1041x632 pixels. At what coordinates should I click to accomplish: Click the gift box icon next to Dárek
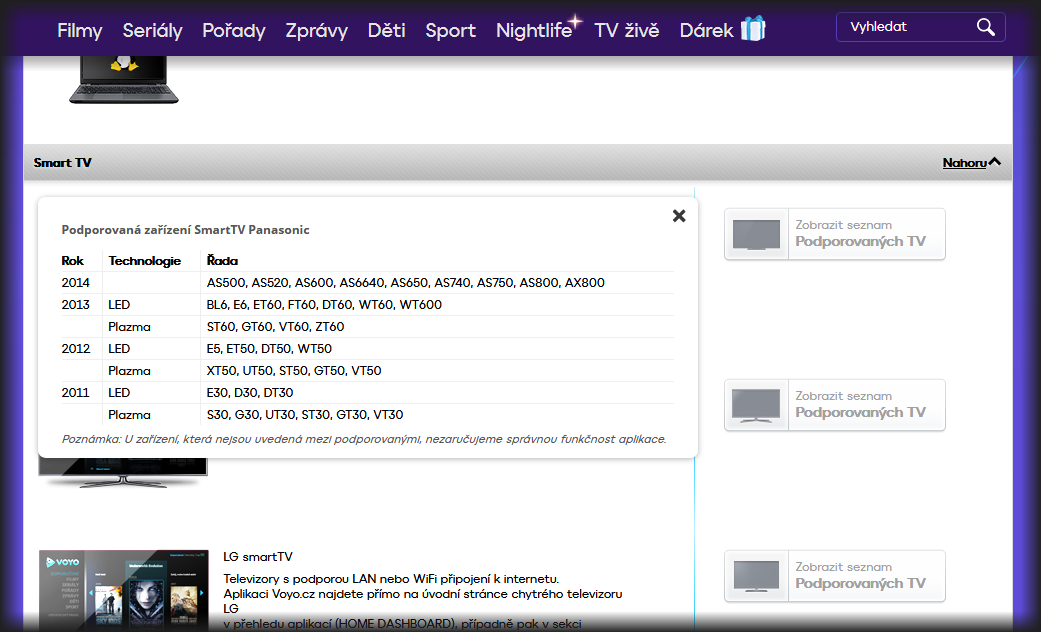tap(753, 29)
